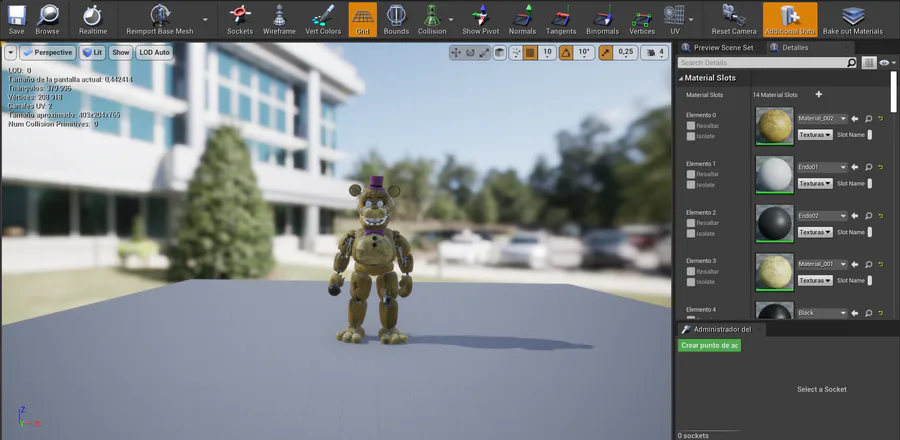The width and height of the screenshot is (900, 440).
Task: Select the translate transform gizmo icon
Action: pos(456,53)
